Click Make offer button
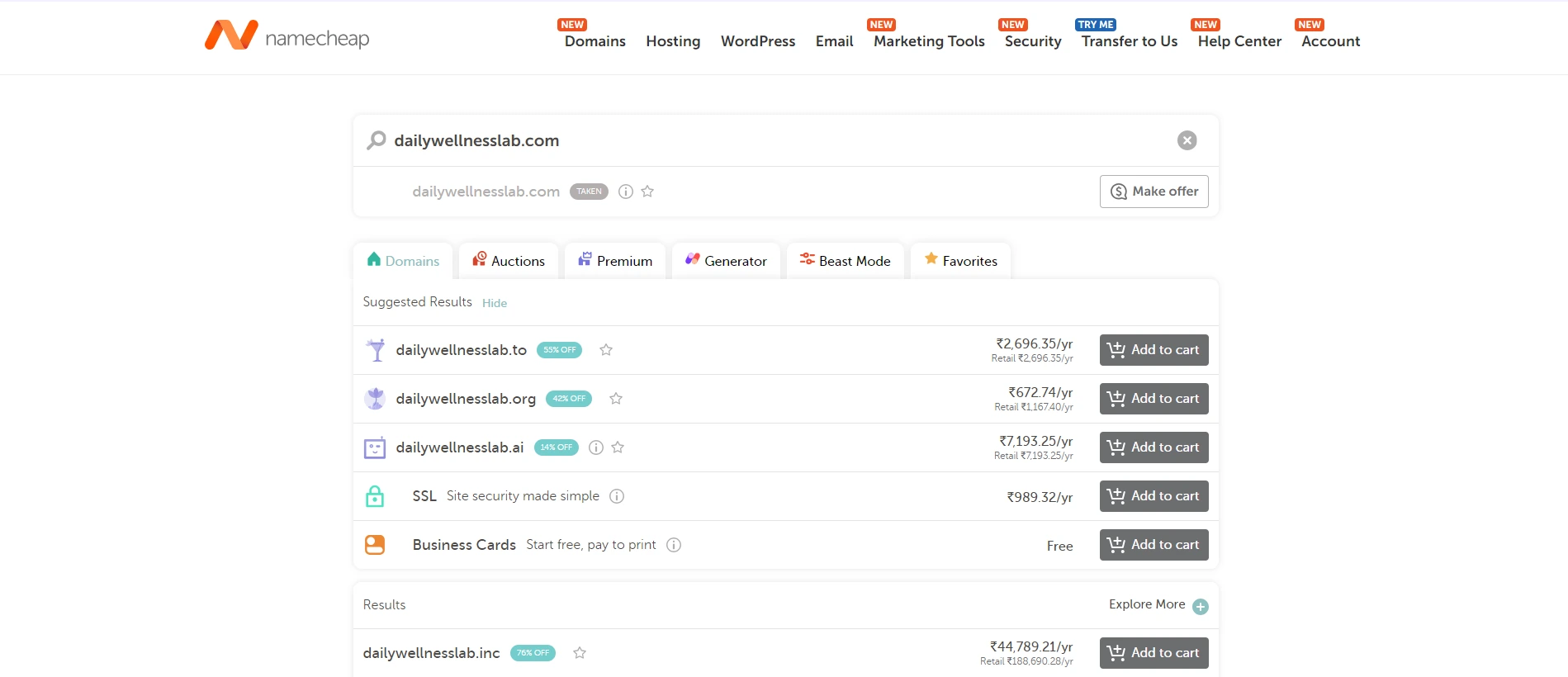1568x677 pixels. [x=1153, y=192]
